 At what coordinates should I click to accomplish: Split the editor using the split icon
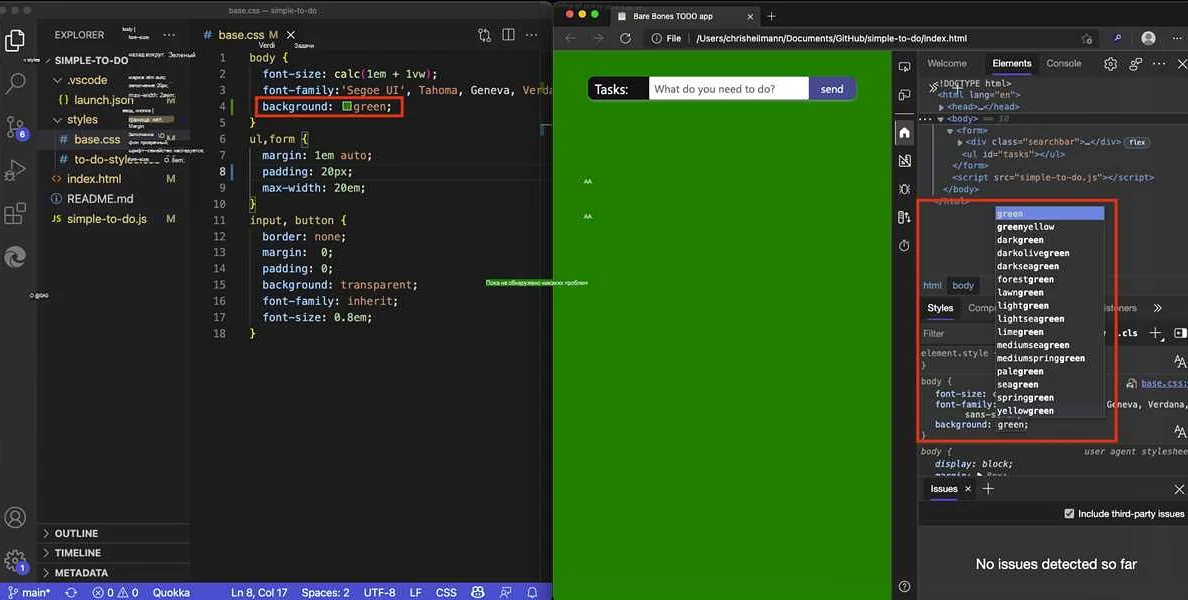(508, 34)
